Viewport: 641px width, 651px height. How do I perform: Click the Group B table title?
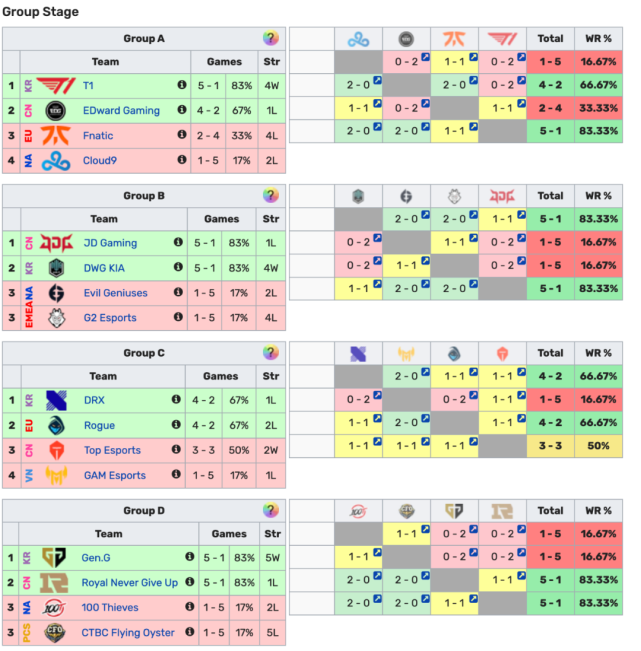tap(143, 196)
